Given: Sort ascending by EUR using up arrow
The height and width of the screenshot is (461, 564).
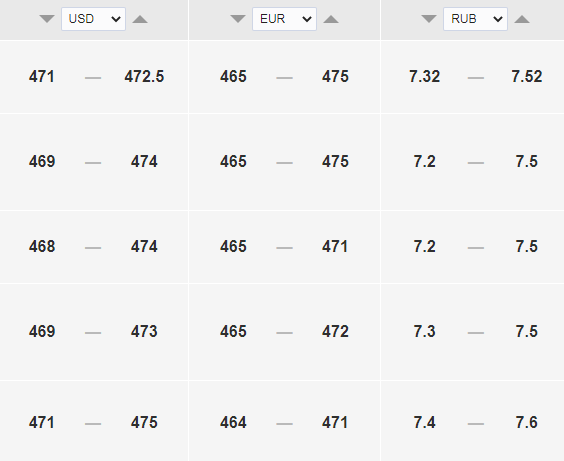Looking at the screenshot, I should coord(331,19).
